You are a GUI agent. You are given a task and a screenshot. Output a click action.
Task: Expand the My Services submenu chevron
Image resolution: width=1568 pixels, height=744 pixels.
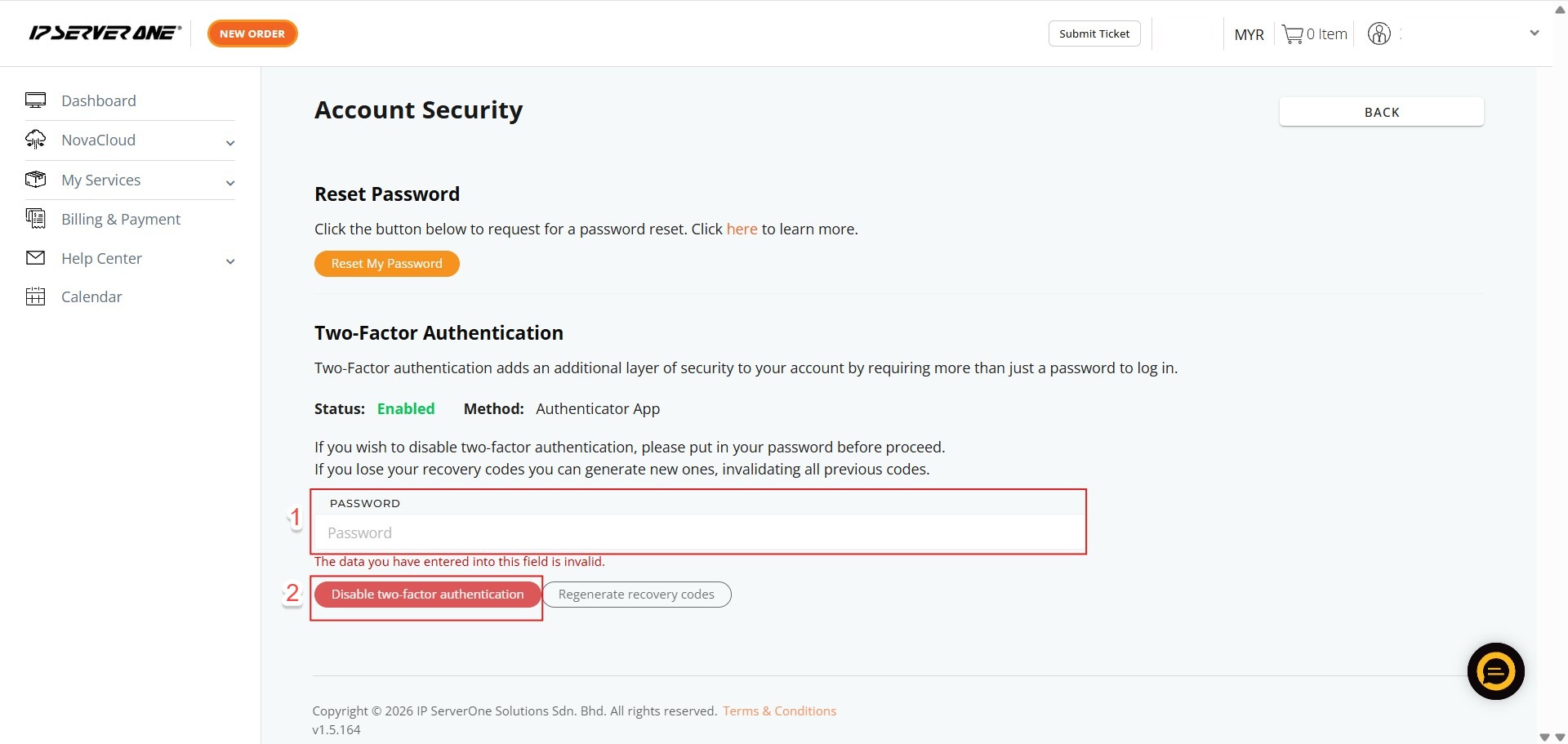230,183
